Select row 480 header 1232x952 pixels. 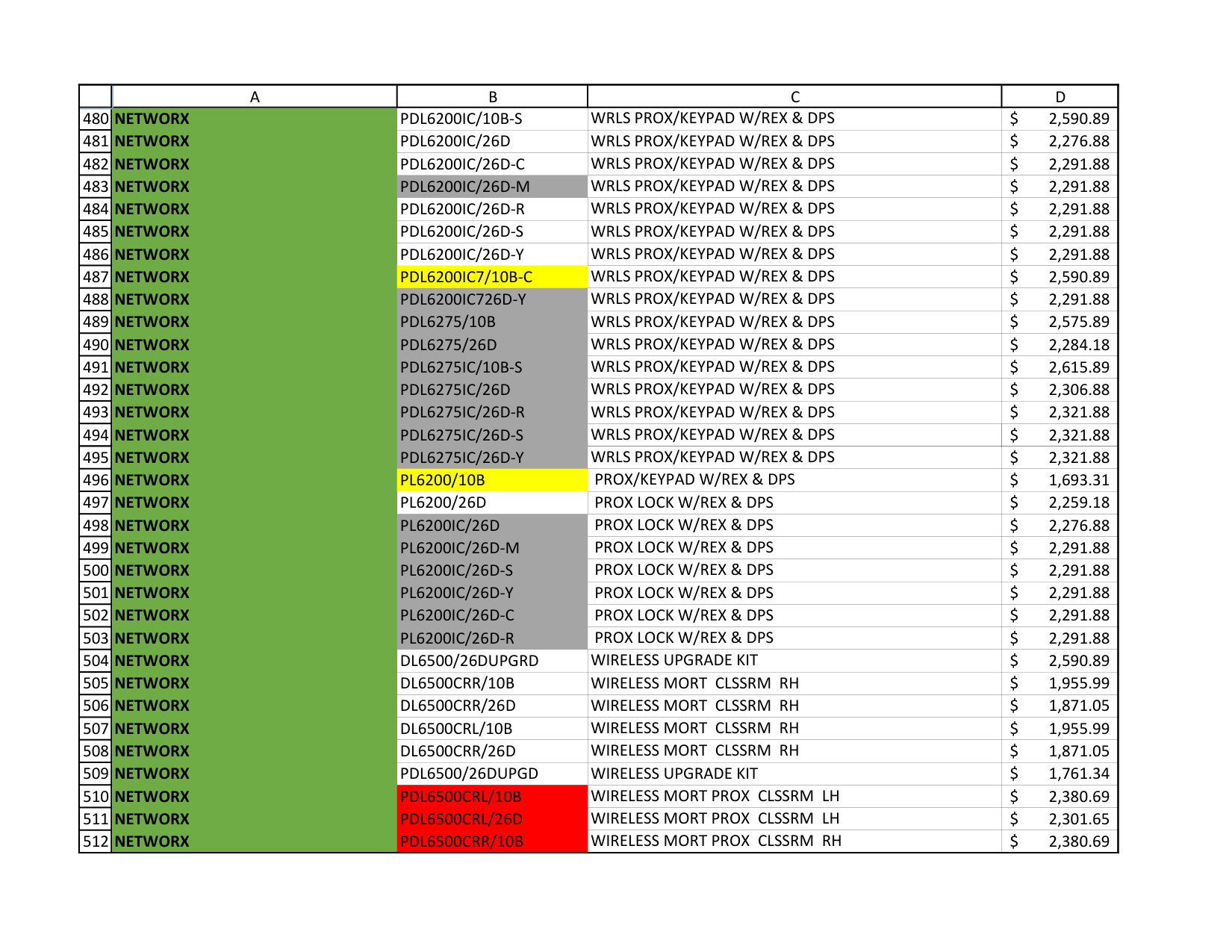96,119
